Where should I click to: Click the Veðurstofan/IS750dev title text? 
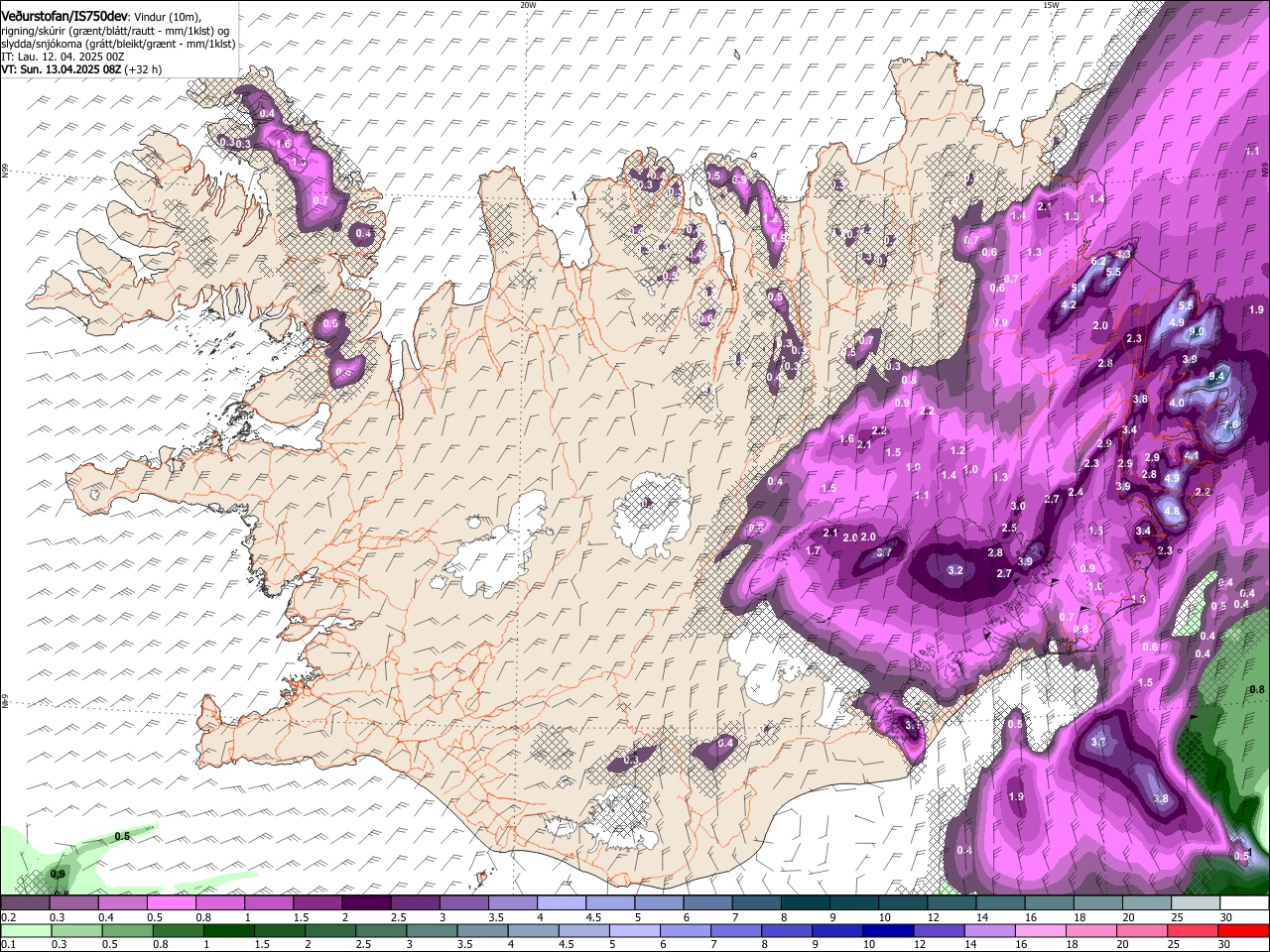tap(64, 16)
